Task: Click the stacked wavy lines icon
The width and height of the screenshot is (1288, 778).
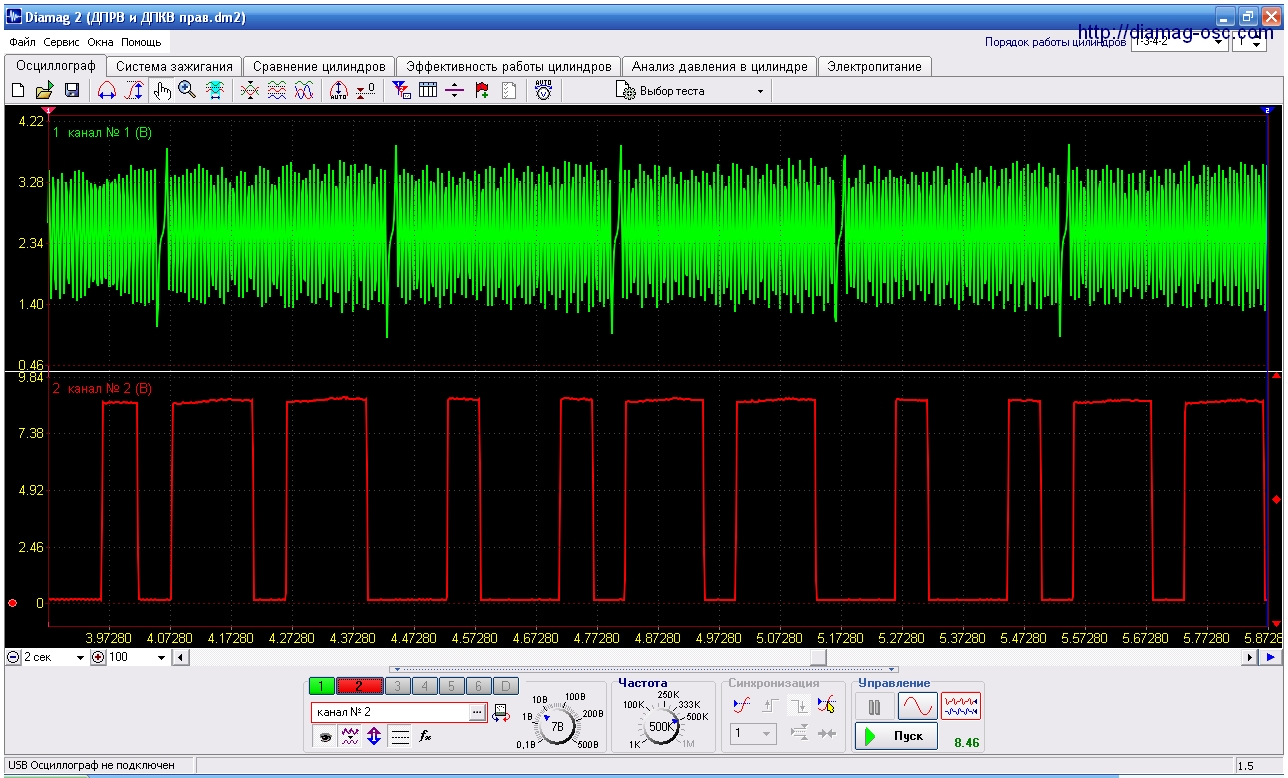Action: 277,91
